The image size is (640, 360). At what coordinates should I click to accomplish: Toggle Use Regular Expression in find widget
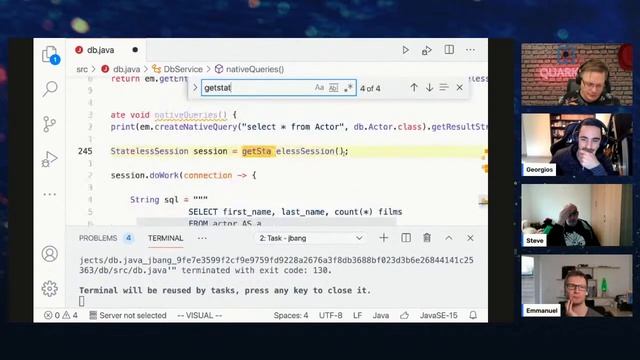coord(348,88)
